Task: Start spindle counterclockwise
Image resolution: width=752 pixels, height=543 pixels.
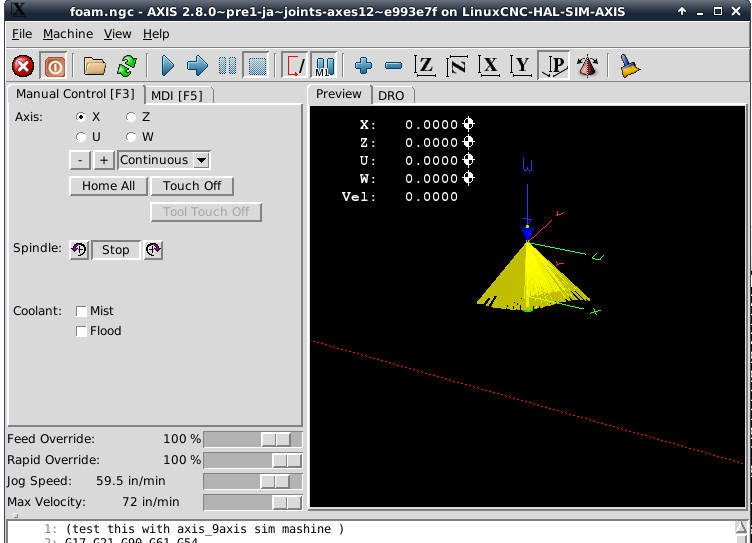Action: pos(79,249)
